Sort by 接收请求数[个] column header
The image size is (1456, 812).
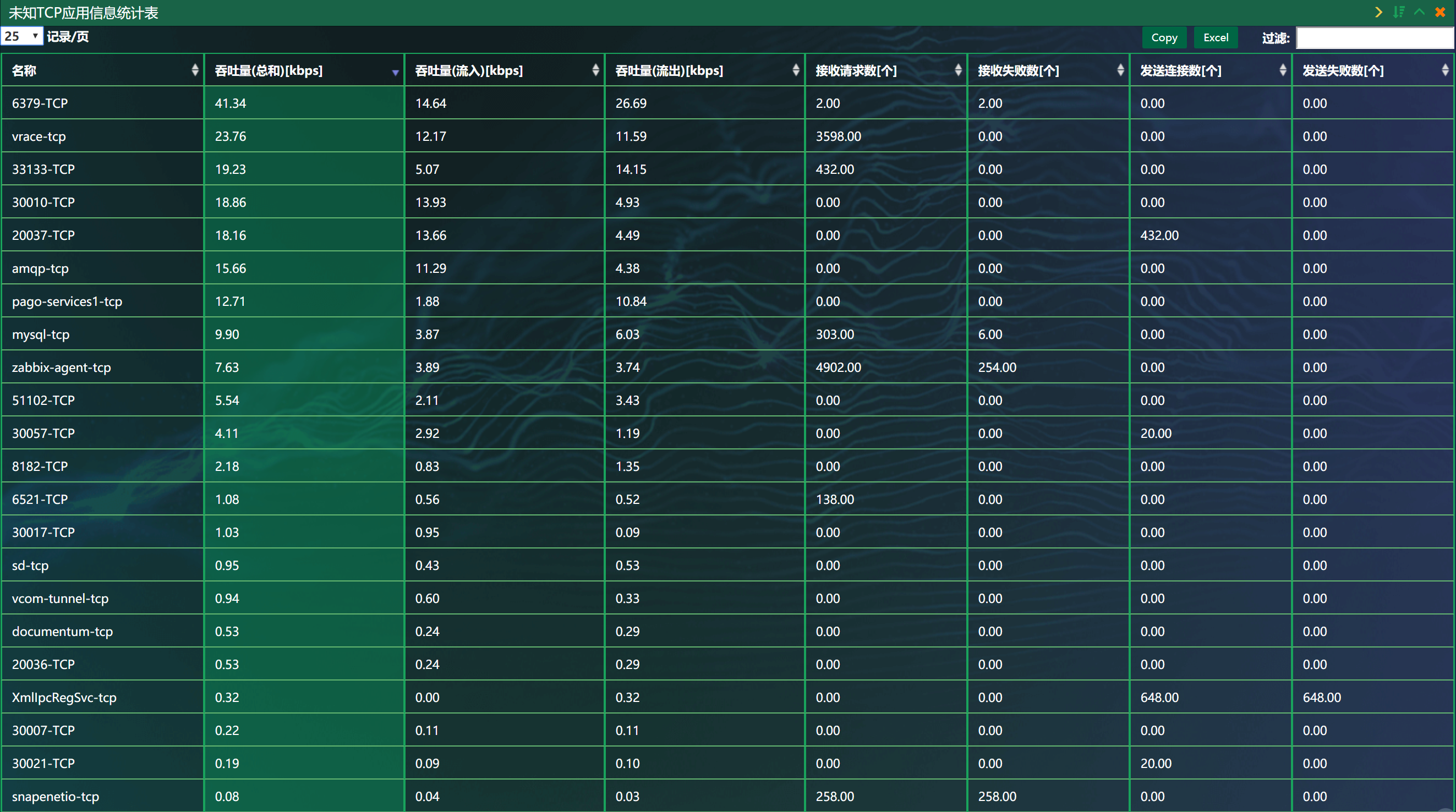click(886, 70)
